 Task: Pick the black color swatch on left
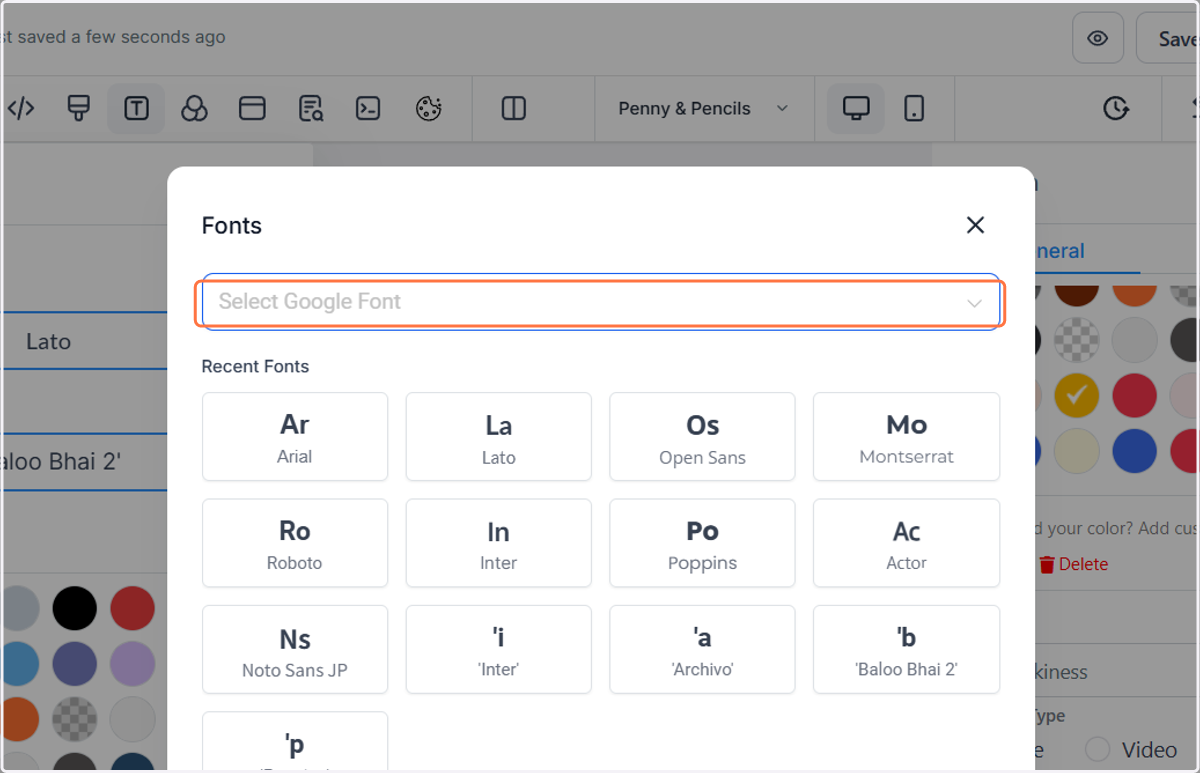pyautogui.click(x=75, y=608)
